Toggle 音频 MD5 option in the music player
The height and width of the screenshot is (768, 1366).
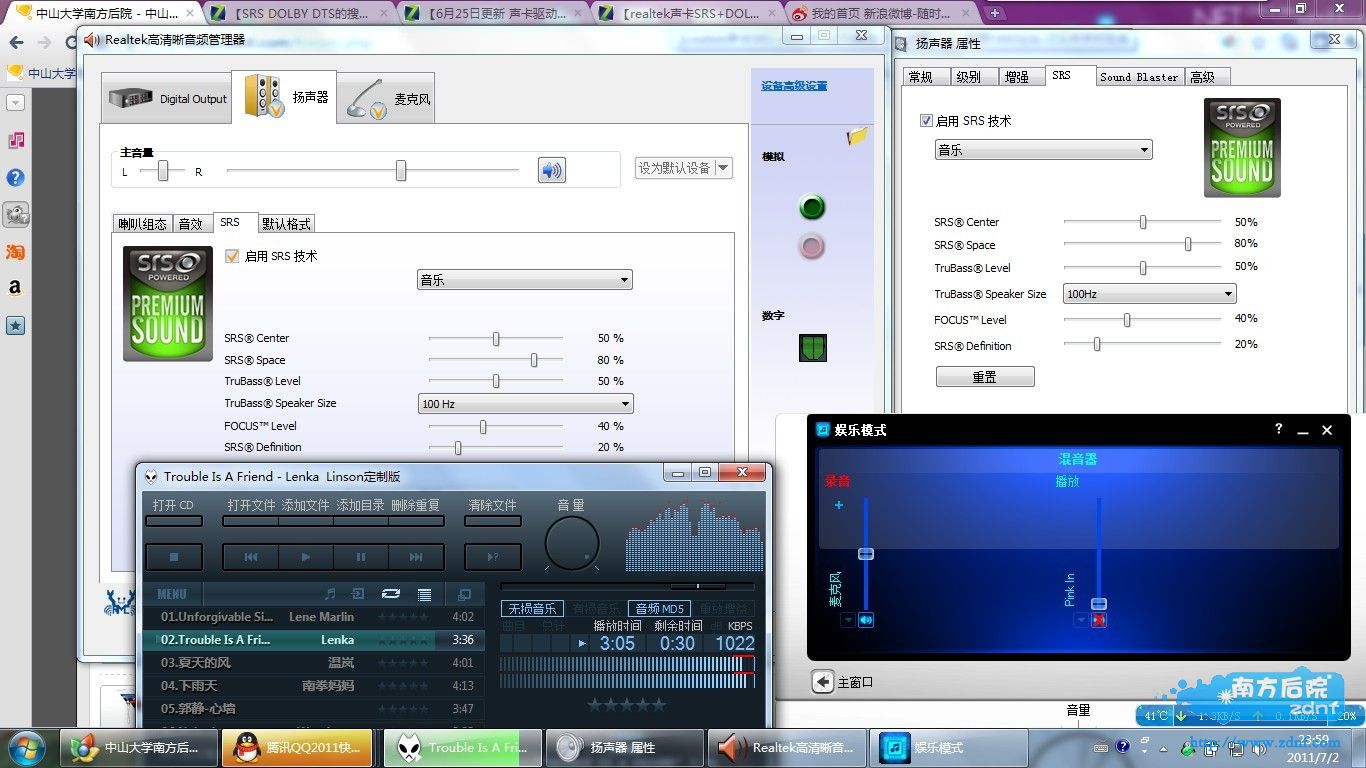pyautogui.click(x=659, y=609)
